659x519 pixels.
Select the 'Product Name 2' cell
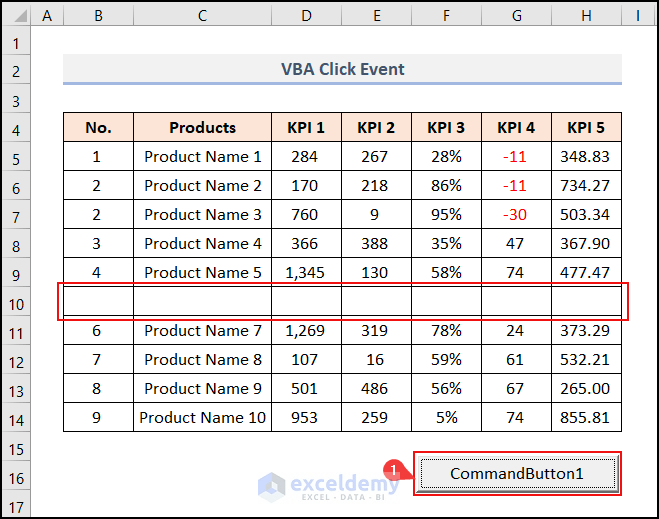pyautogui.click(x=202, y=185)
